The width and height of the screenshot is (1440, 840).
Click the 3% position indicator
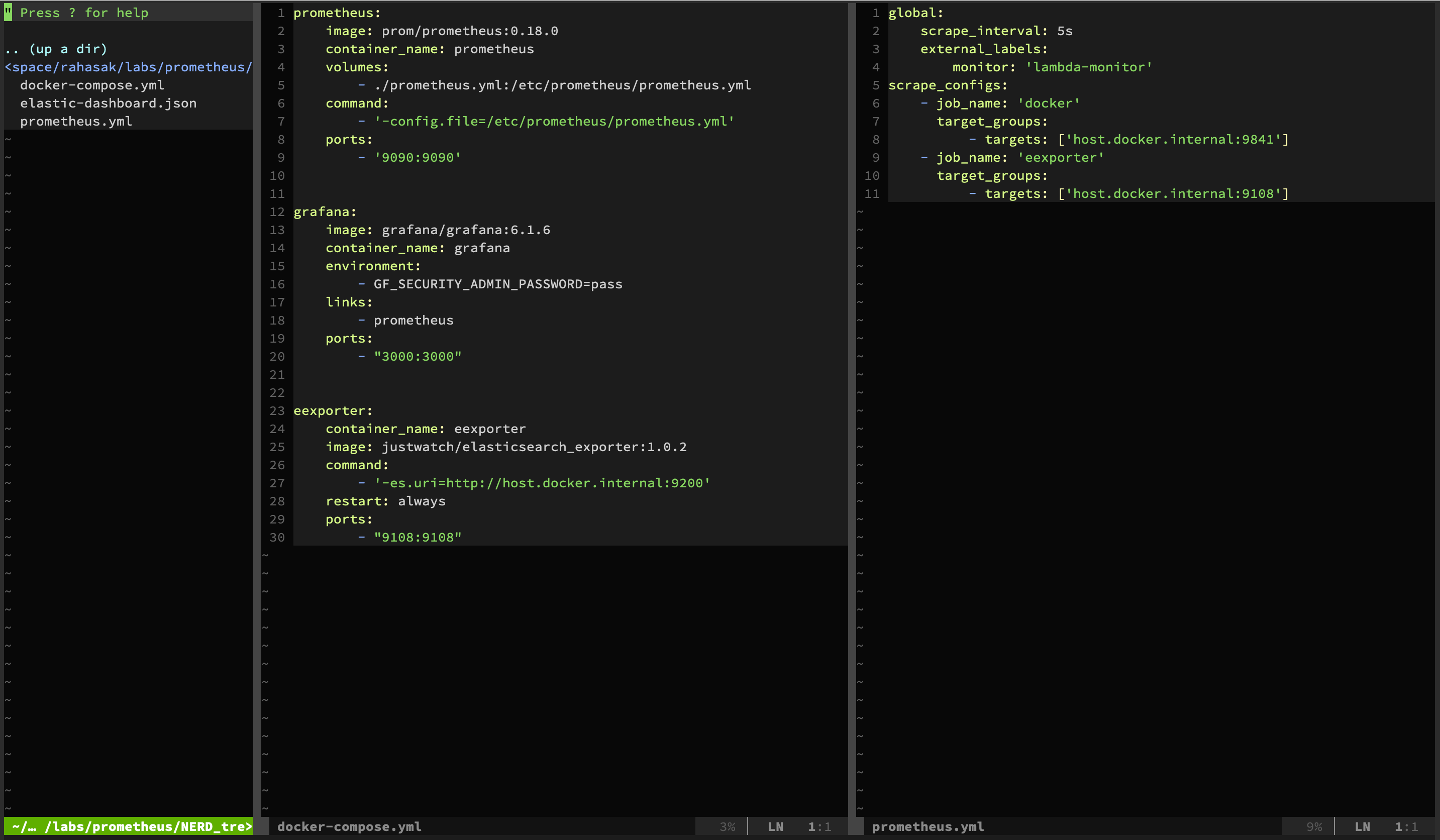[728, 826]
